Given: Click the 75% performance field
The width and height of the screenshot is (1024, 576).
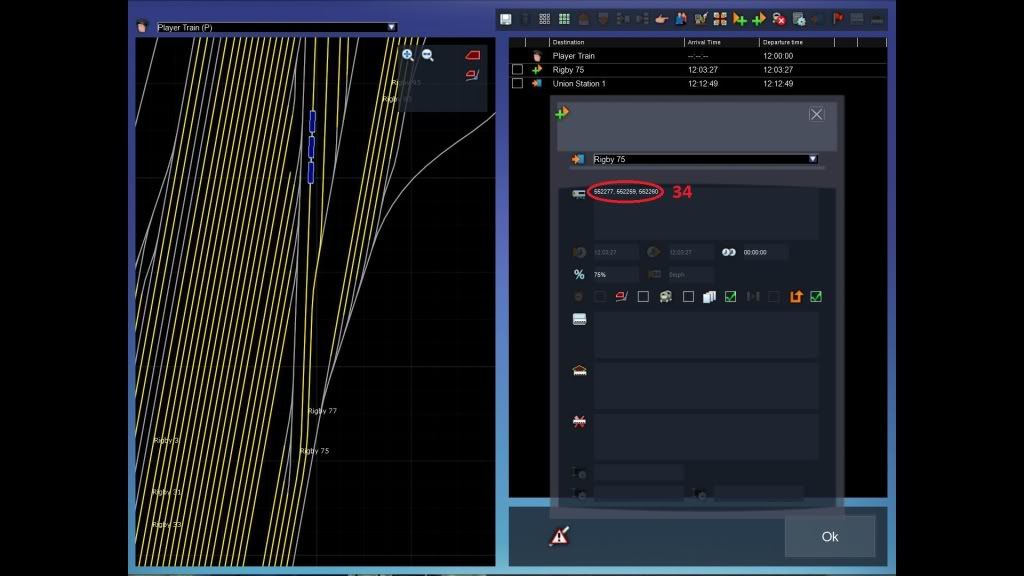Looking at the screenshot, I should [615, 274].
